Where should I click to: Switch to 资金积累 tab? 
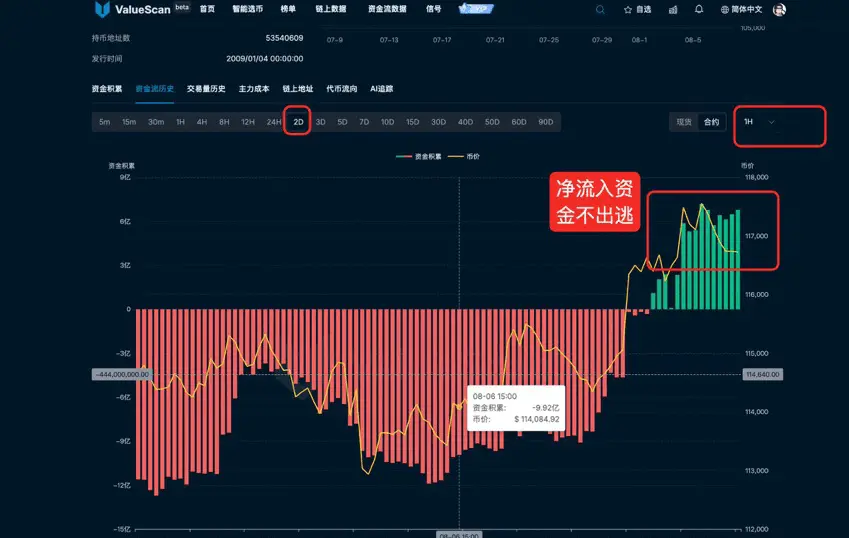point(107,89)
